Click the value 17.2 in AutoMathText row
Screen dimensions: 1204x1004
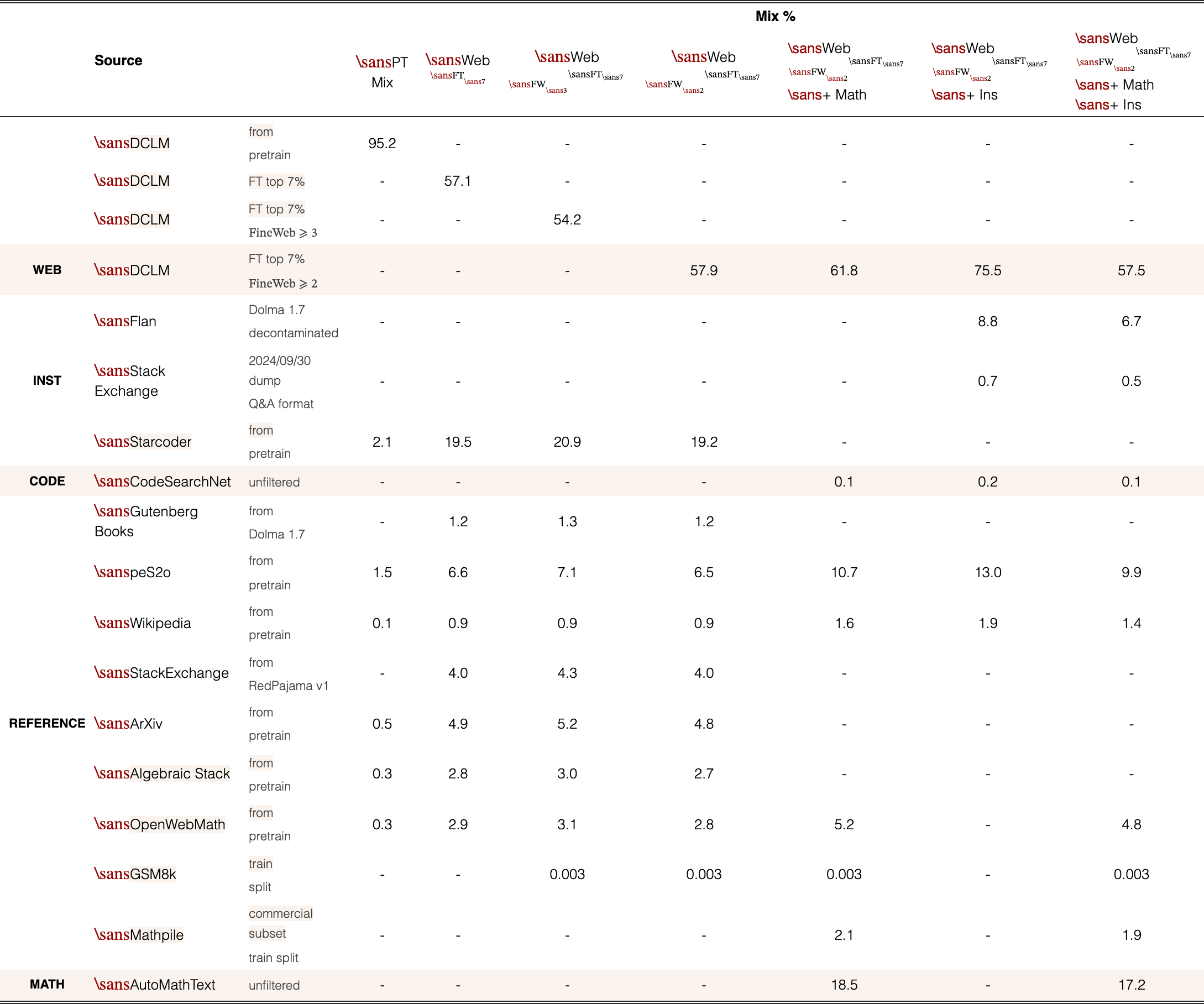1131,984
